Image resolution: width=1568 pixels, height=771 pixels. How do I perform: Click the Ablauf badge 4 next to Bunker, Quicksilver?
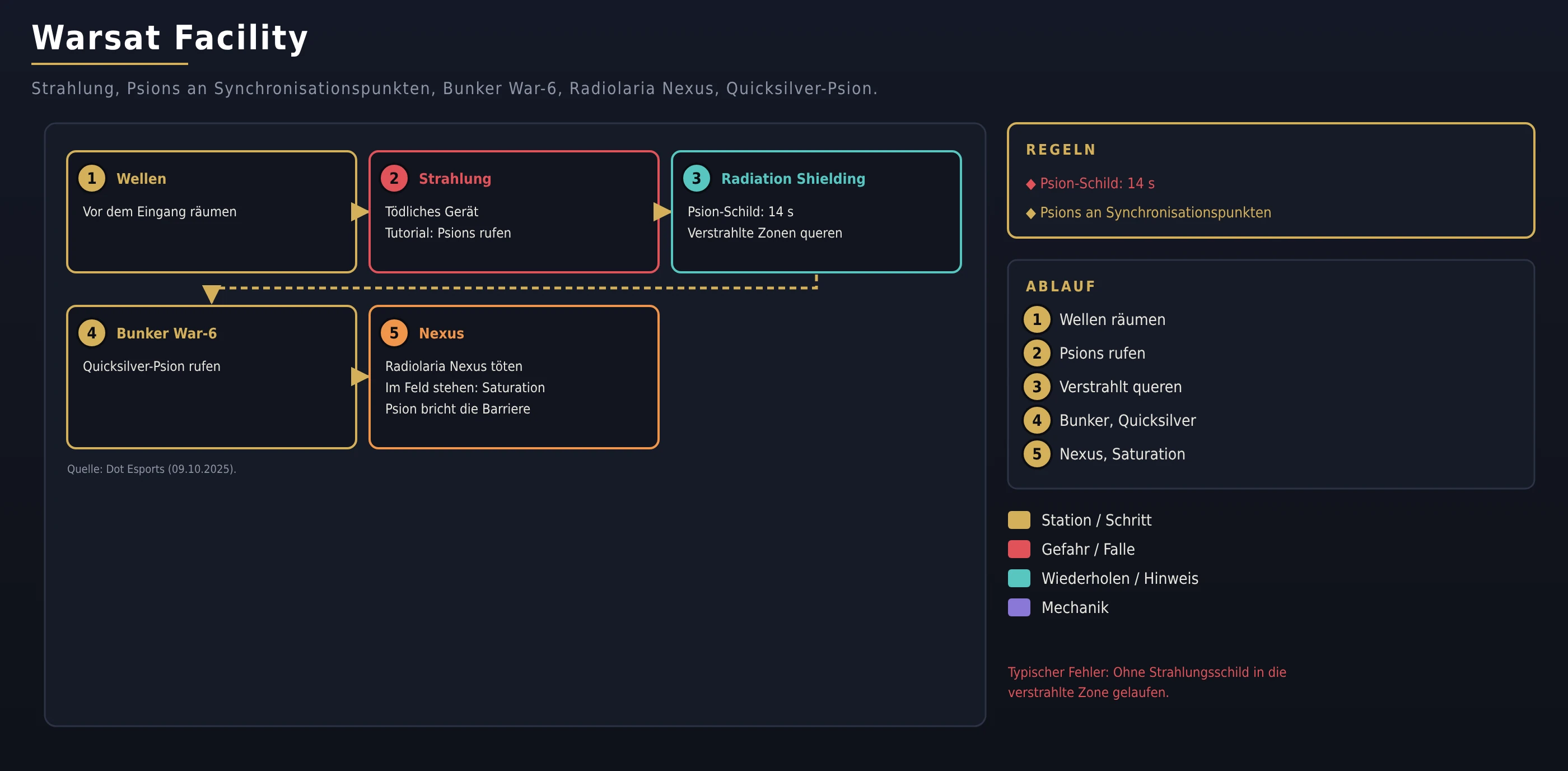pos(1037,420)
